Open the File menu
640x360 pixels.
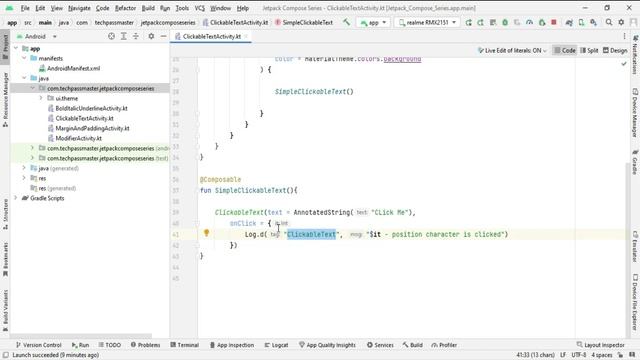click(x=25, y=8)
